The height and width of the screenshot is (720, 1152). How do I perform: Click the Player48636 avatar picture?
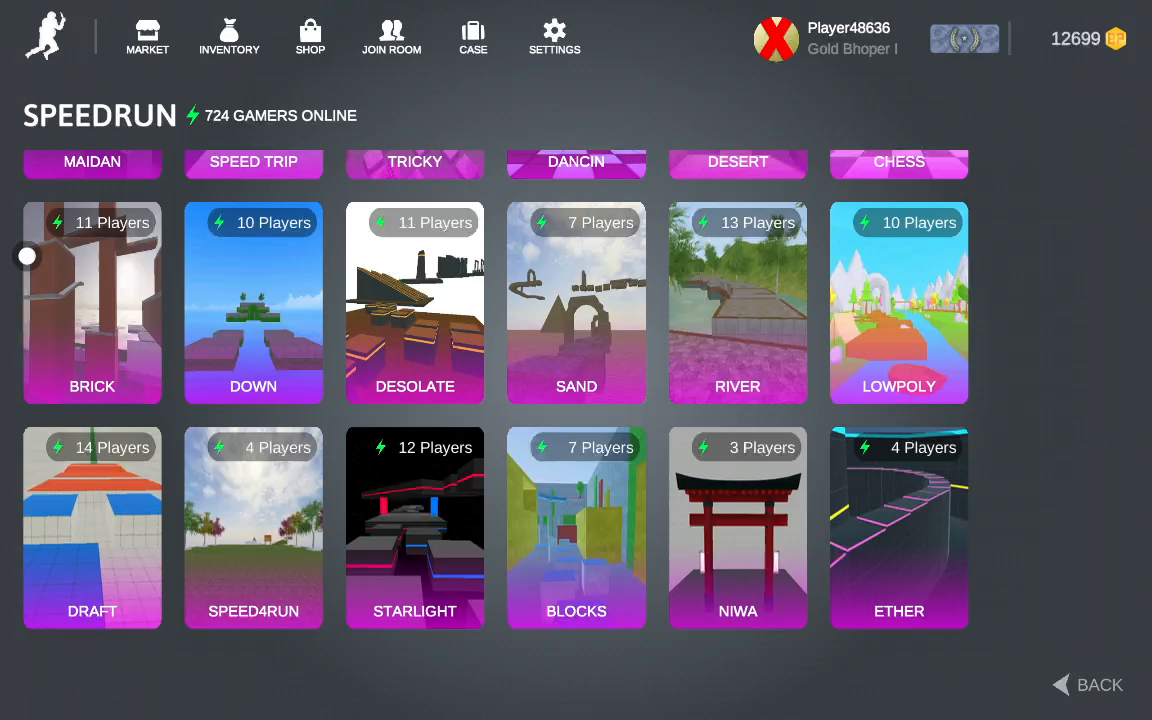(776, 39)
